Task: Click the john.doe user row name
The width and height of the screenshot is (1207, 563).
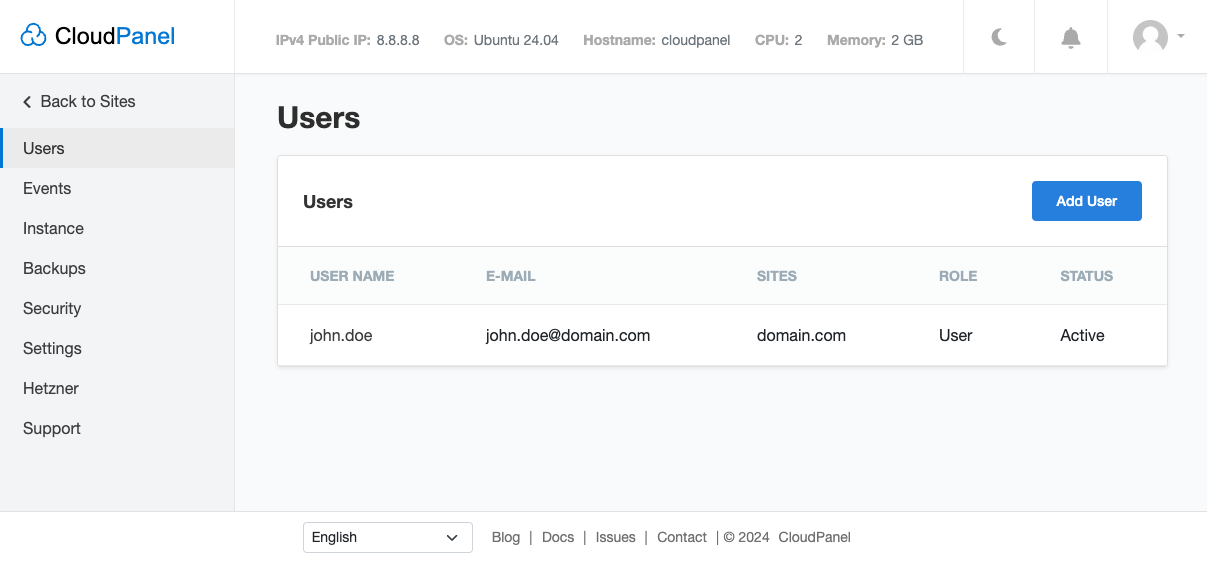Action: coord(341,335)
